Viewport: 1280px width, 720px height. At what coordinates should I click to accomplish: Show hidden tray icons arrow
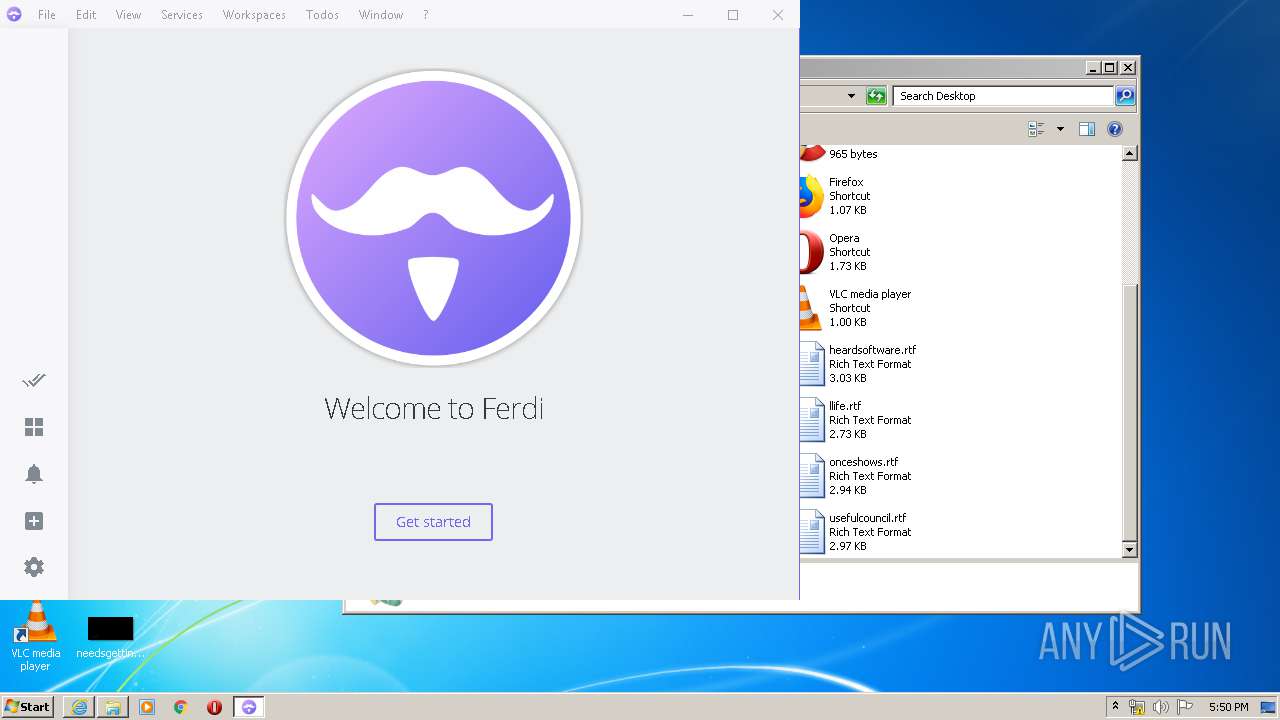[x=1115, y=707]
